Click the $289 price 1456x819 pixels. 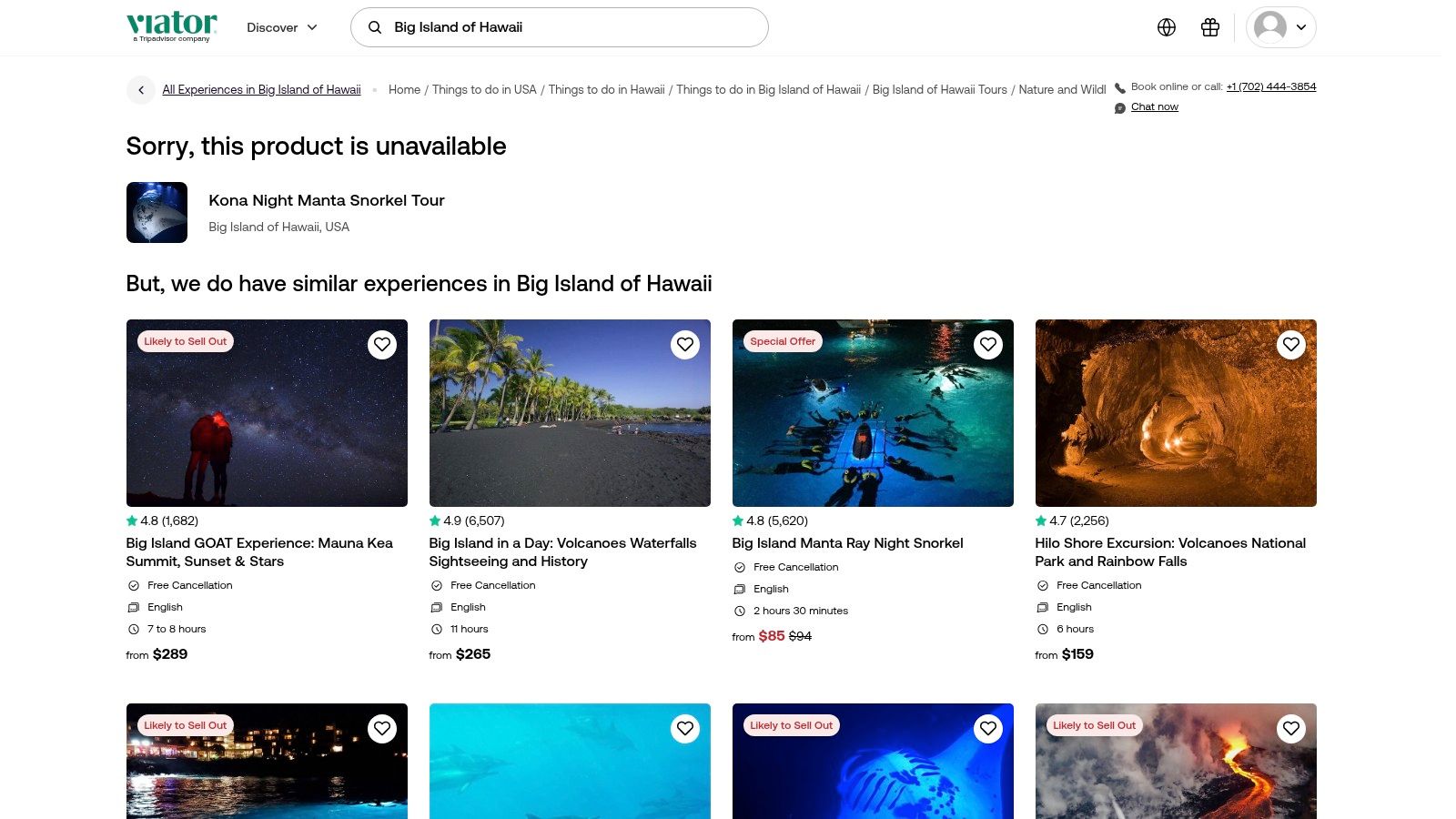point(170,654)
